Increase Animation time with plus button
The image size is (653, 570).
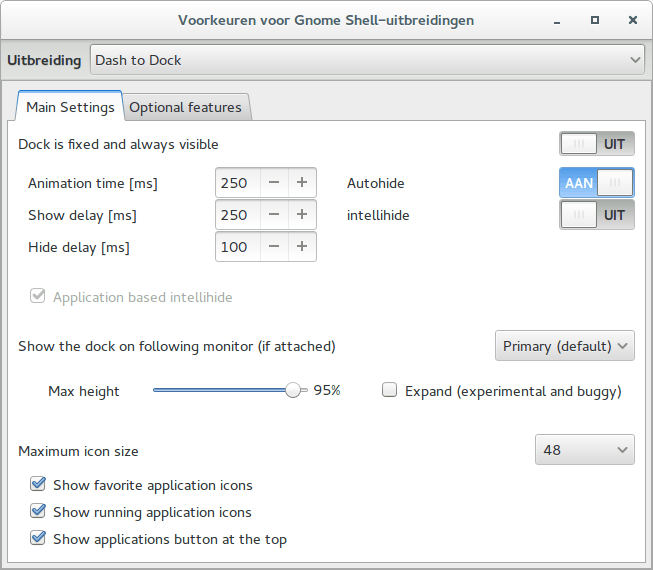(x=302, y=182)
